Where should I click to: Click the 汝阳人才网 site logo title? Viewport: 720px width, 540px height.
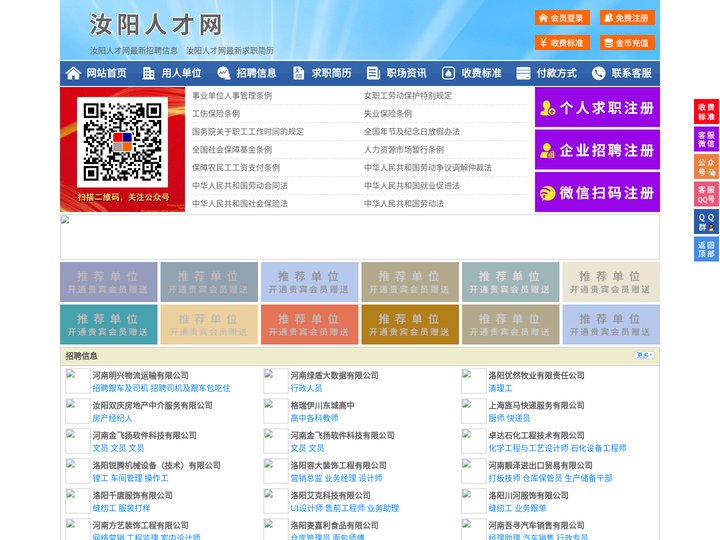pyautogui.click(x=156, y=24)
